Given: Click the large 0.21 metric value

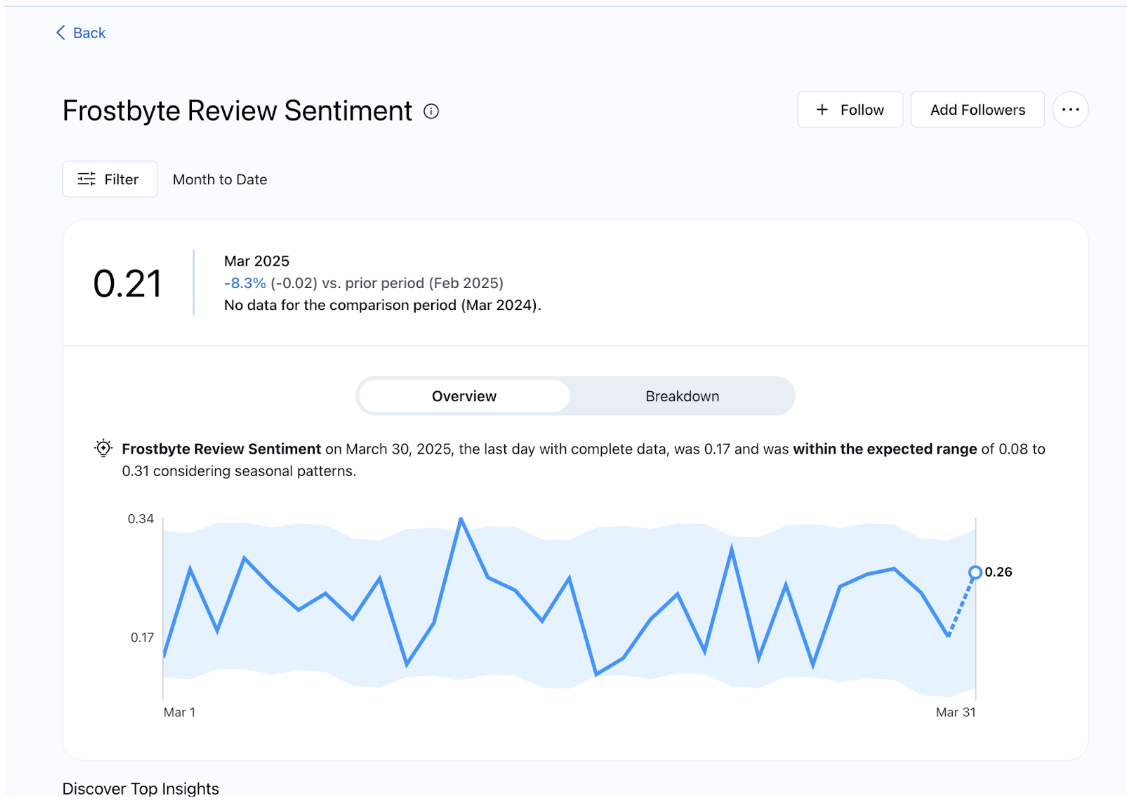Looking at the screenshot, I should pos(127,284).
